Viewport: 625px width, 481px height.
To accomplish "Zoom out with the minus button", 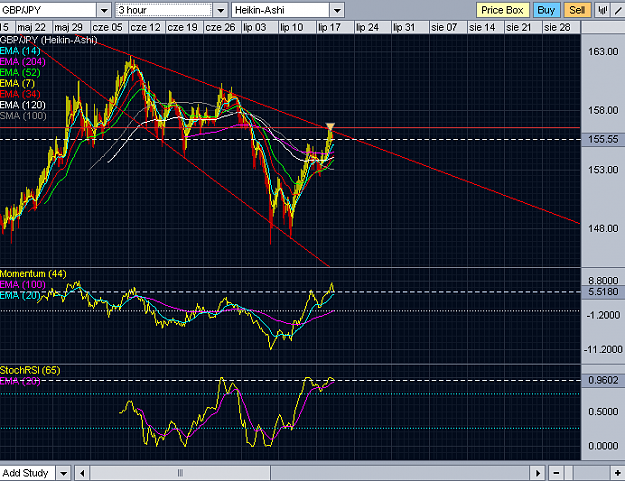I will tap(556, 473).
